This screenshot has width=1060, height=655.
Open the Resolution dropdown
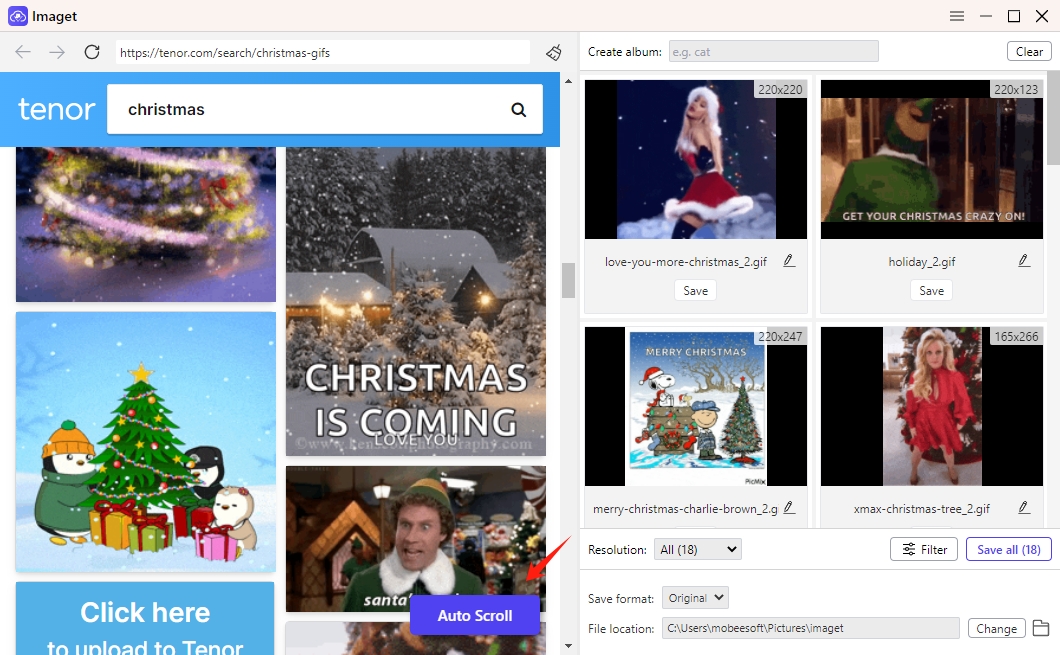click(x=698, y=550)
